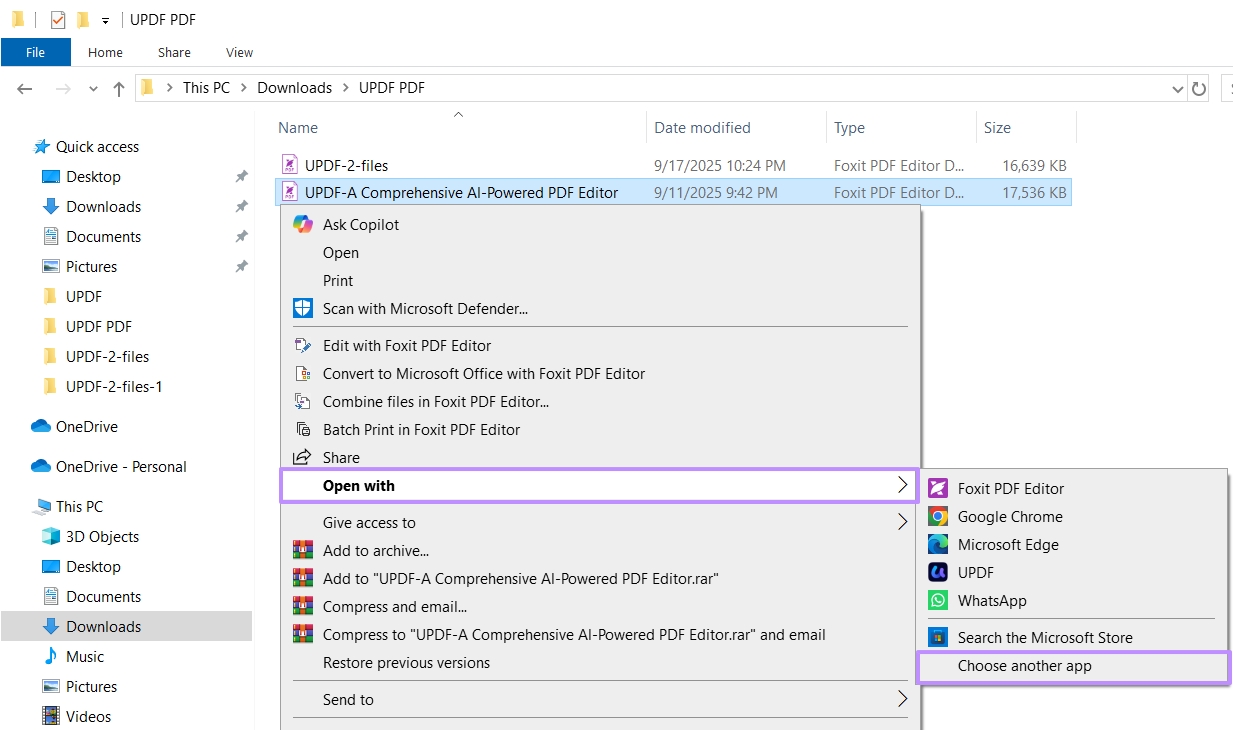The image size is (1233, 730).
Task: Click the Refresh icon in the address bar
Action: coord(1199,88)
